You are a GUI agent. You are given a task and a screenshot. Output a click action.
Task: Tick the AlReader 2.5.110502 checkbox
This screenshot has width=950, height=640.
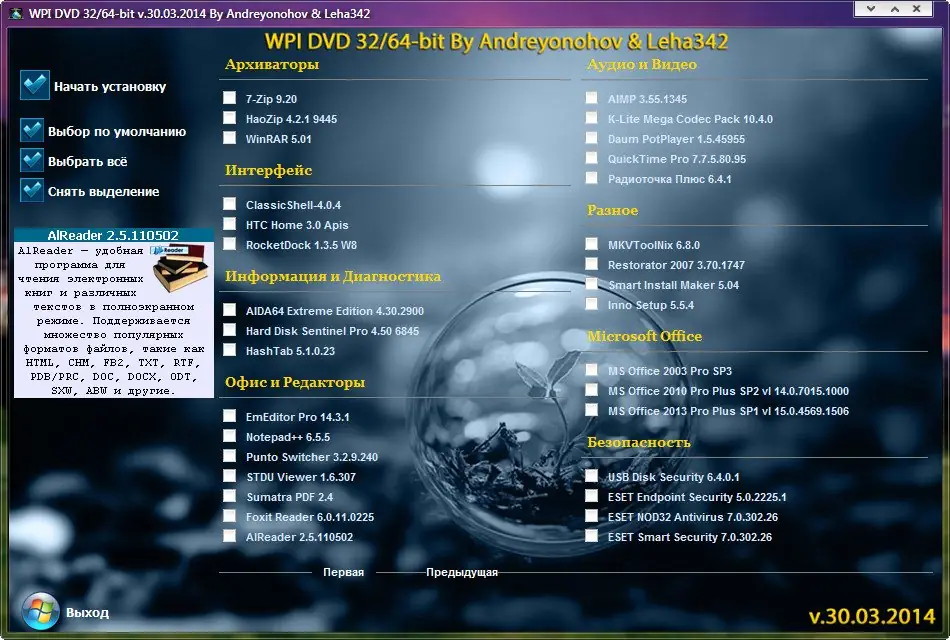pyautogui.click(x=230, y=536)
